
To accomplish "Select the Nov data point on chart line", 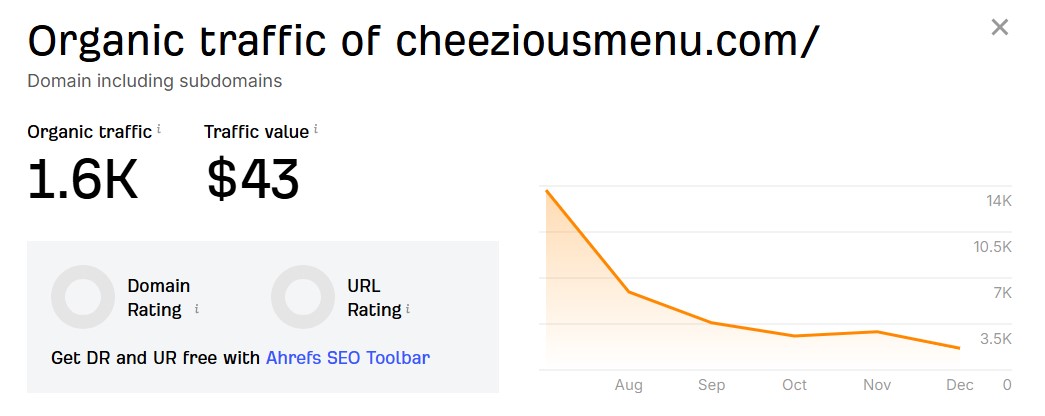I will (x=877, y=331).
